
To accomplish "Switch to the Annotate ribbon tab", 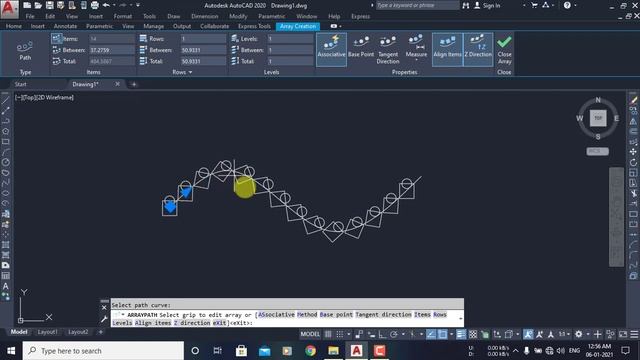I will (x=65, y=26).
